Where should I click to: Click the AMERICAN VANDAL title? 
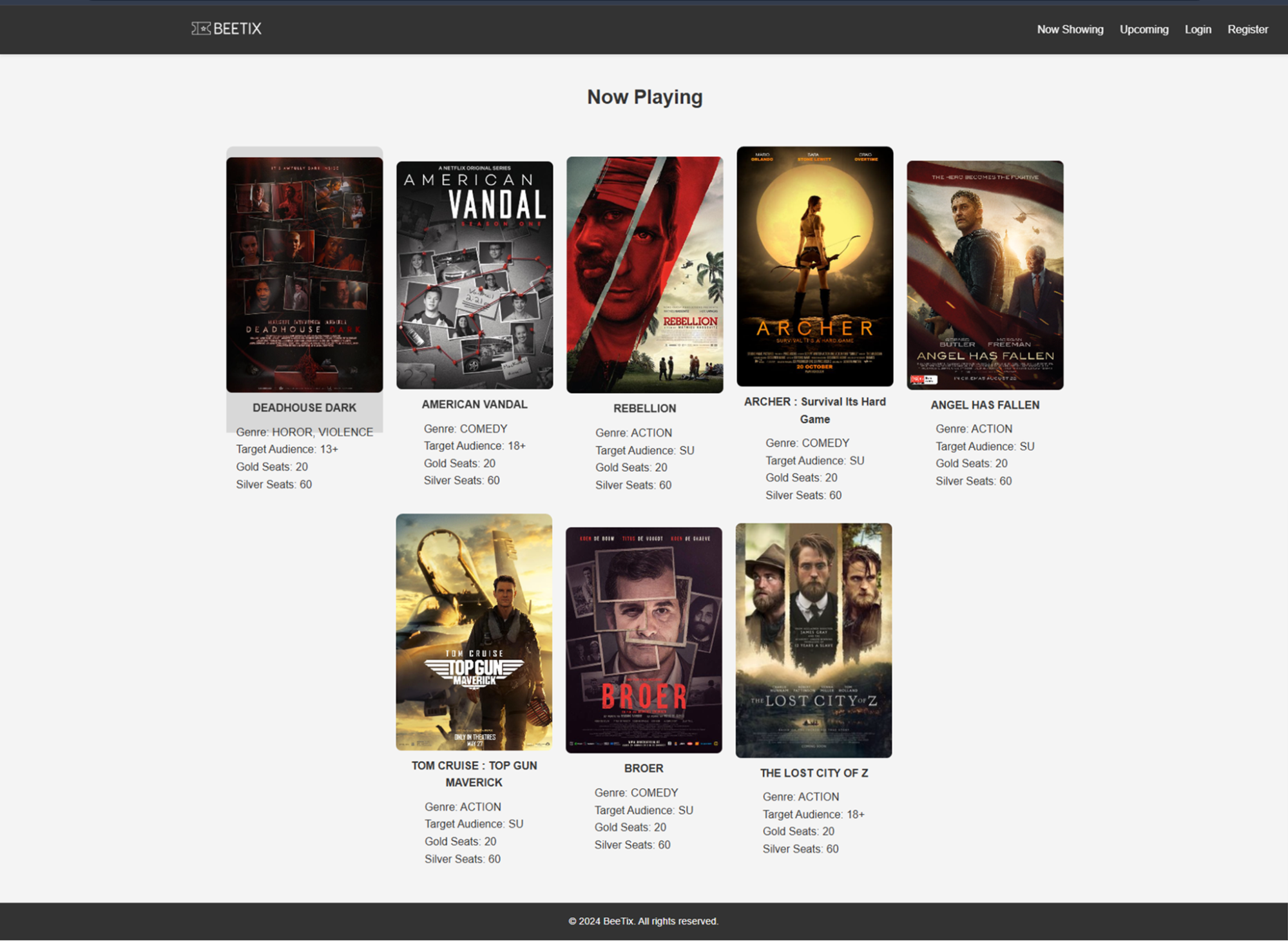click(x=474, y=405)
